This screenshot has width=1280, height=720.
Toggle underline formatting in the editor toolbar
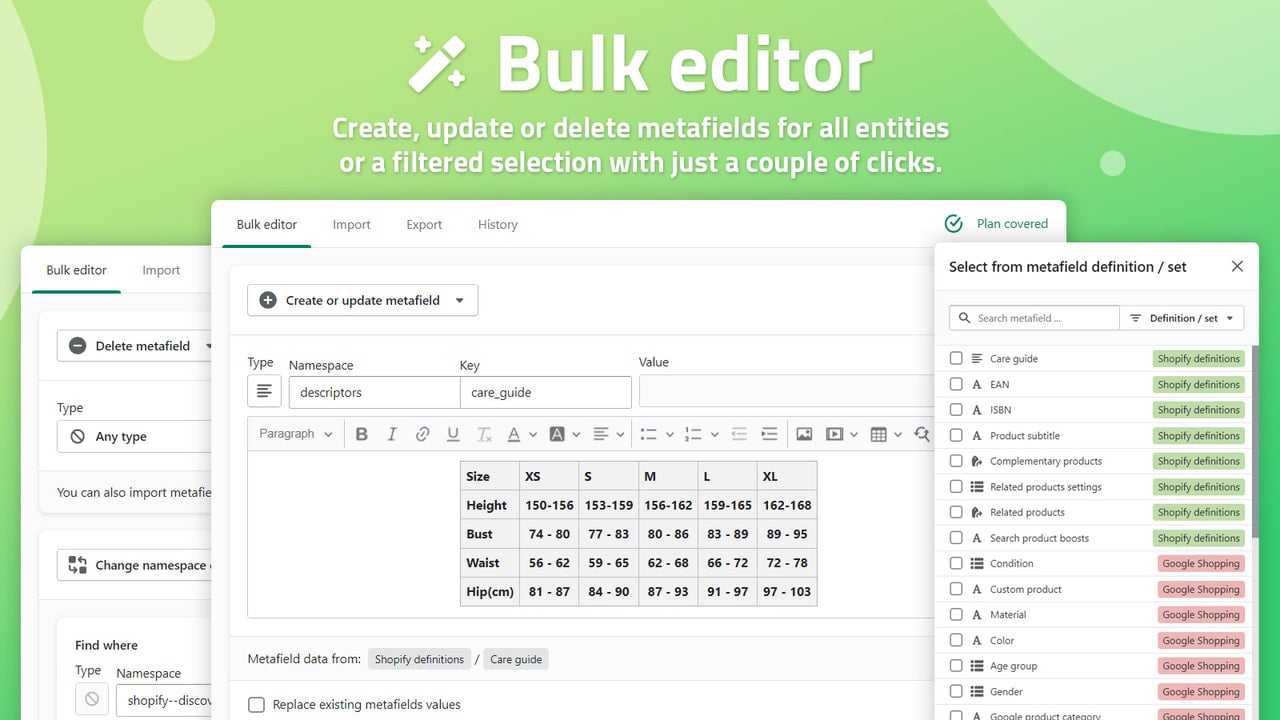[x=453, y=434]
